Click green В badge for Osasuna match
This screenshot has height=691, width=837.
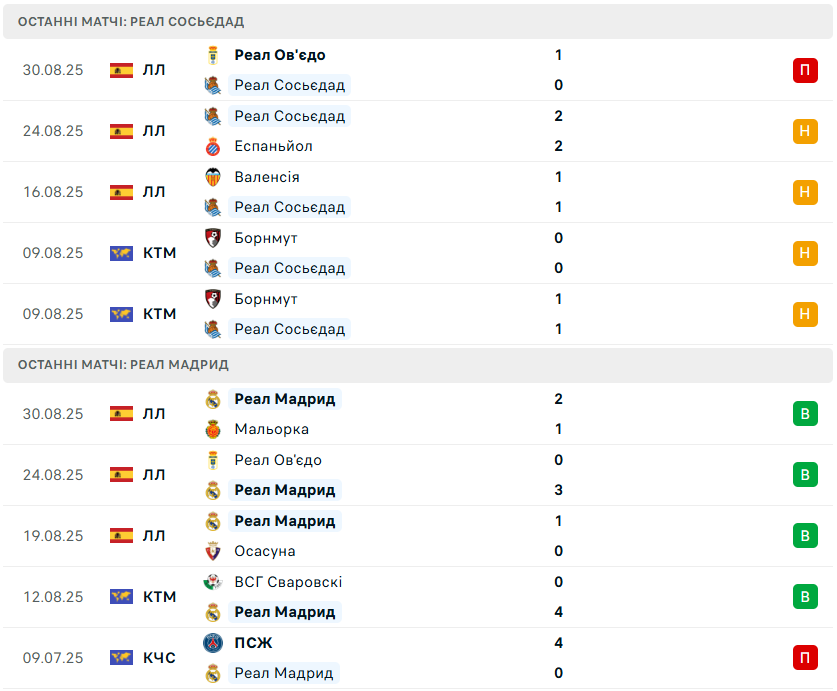coord(805,536)
